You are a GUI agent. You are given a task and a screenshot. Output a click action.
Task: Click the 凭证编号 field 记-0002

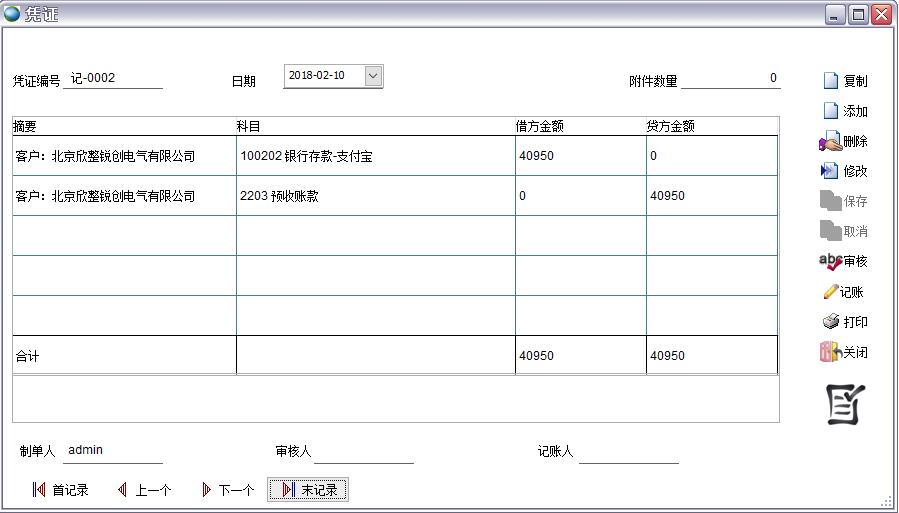112,79
